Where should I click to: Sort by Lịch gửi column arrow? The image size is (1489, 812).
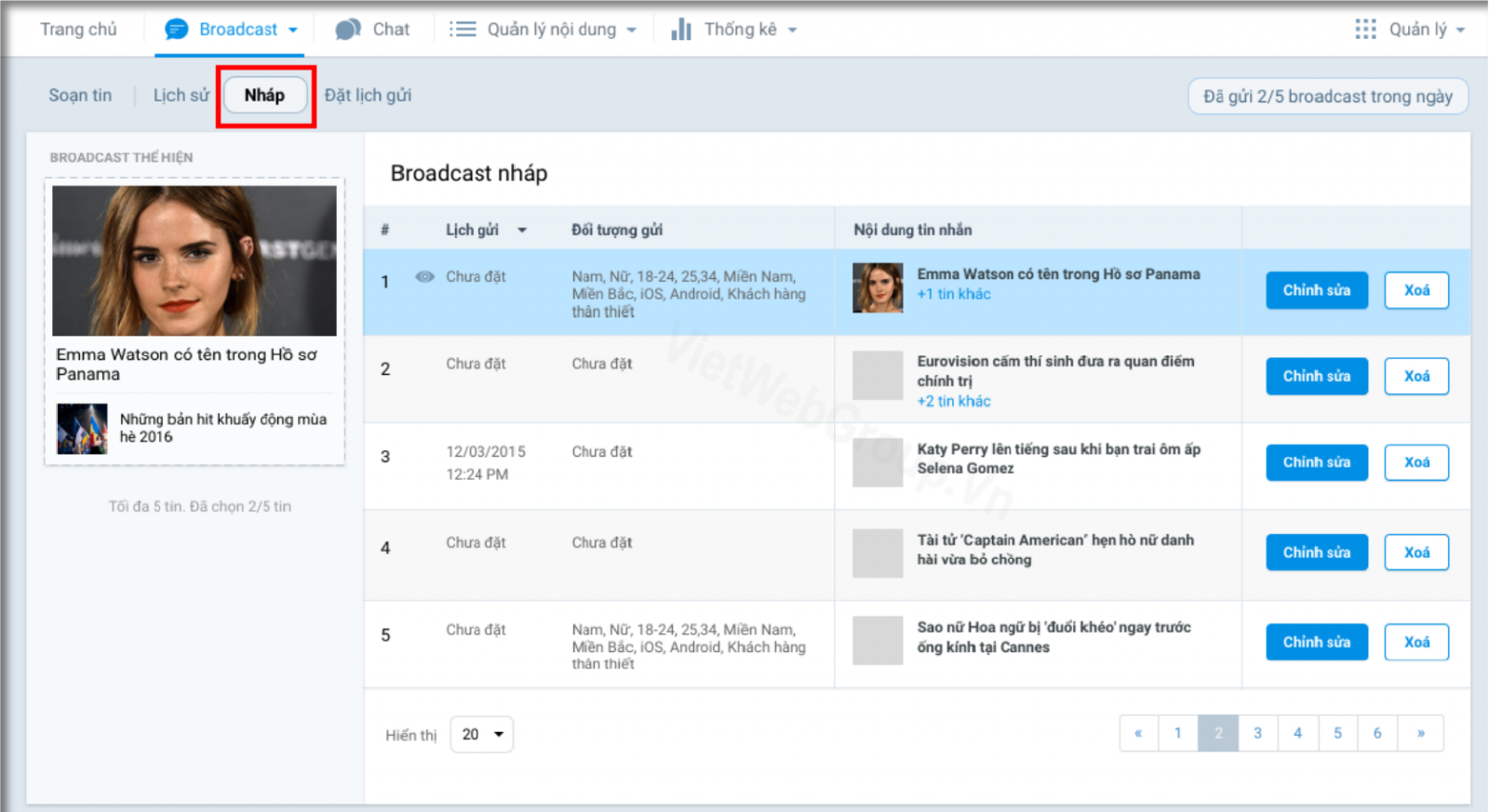522,231
